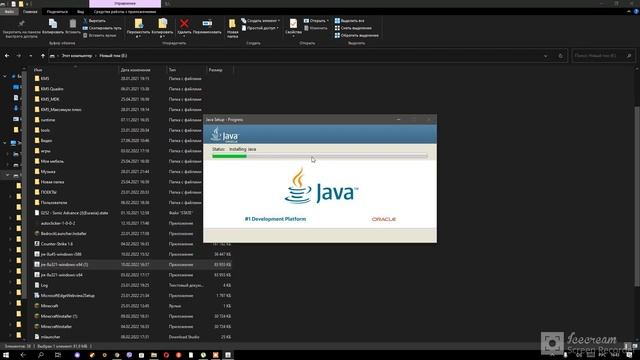Open the Open (Открыть) ribbon dropdown

(x=316, y=20)
